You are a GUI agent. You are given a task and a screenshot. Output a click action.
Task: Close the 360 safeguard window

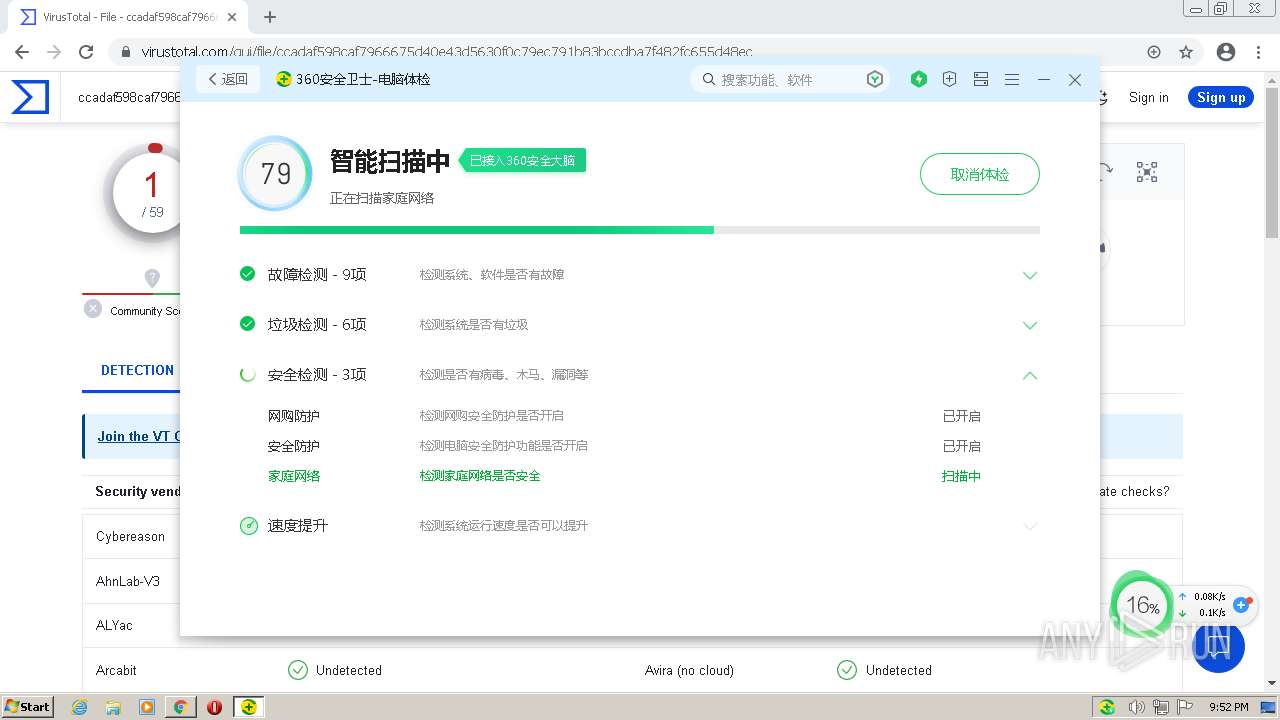(x=1075, y=79)
